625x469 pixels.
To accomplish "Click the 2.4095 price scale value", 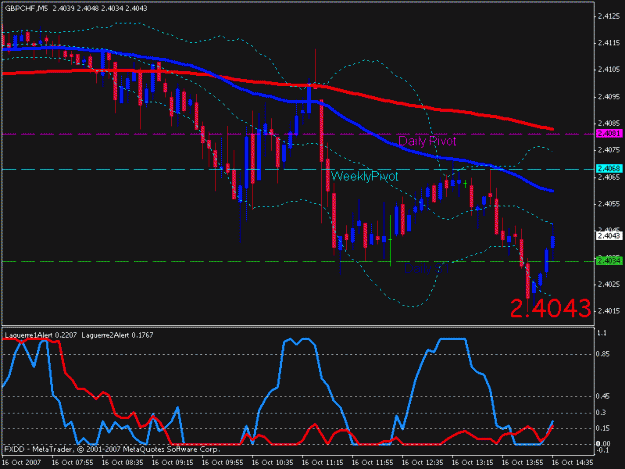I will [x=609, y=96].
